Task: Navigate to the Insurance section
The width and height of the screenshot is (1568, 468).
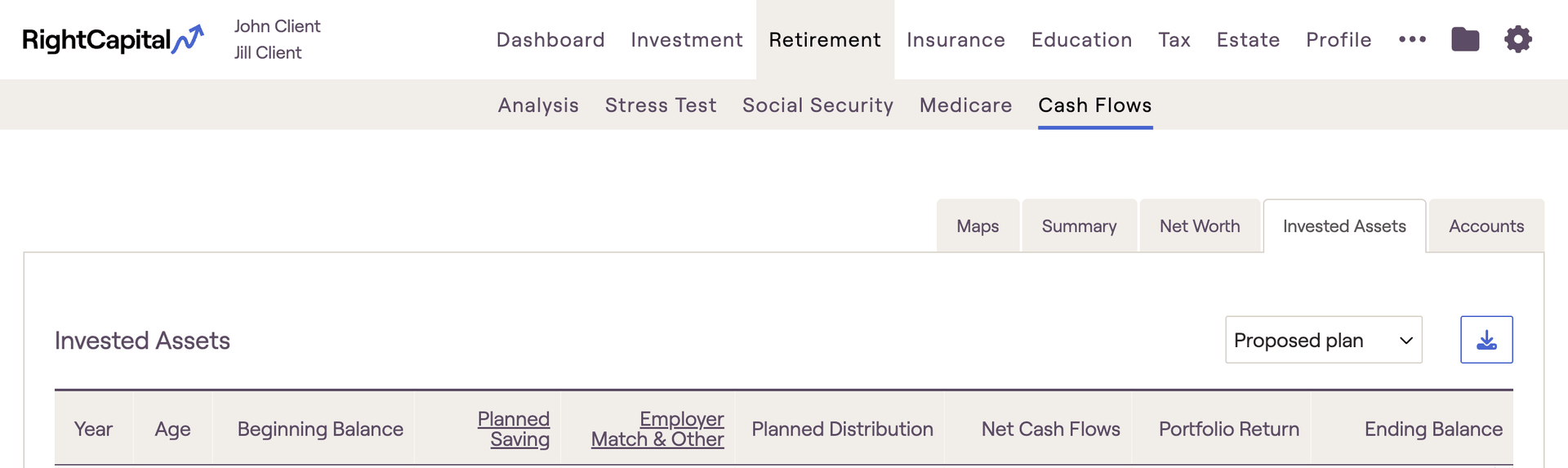Action: tap(955, 40)
